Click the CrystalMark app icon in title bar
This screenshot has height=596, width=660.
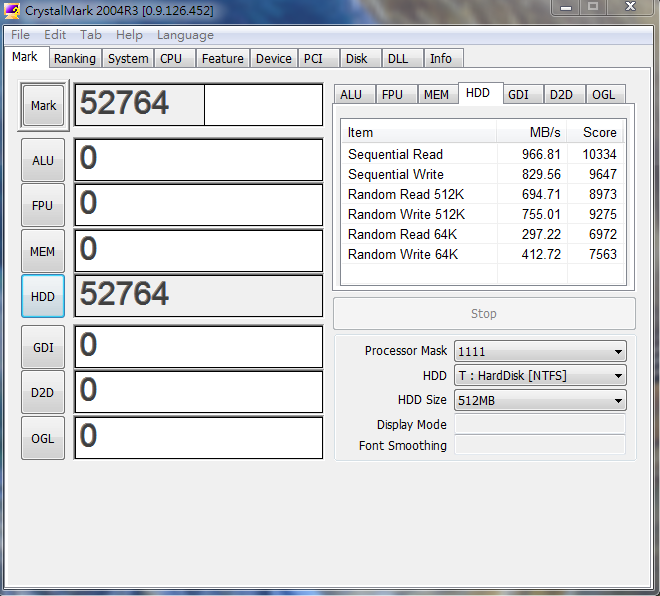12,11
